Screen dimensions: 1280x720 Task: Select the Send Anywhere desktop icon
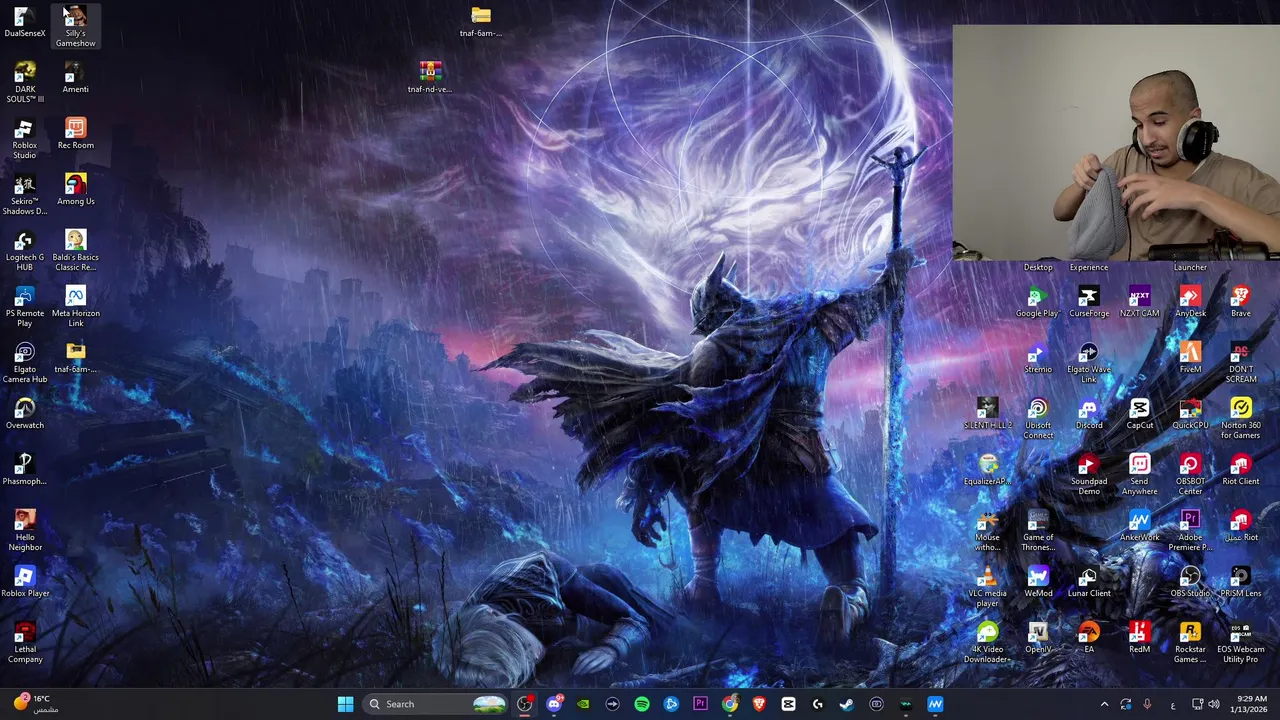point(1139,474)
